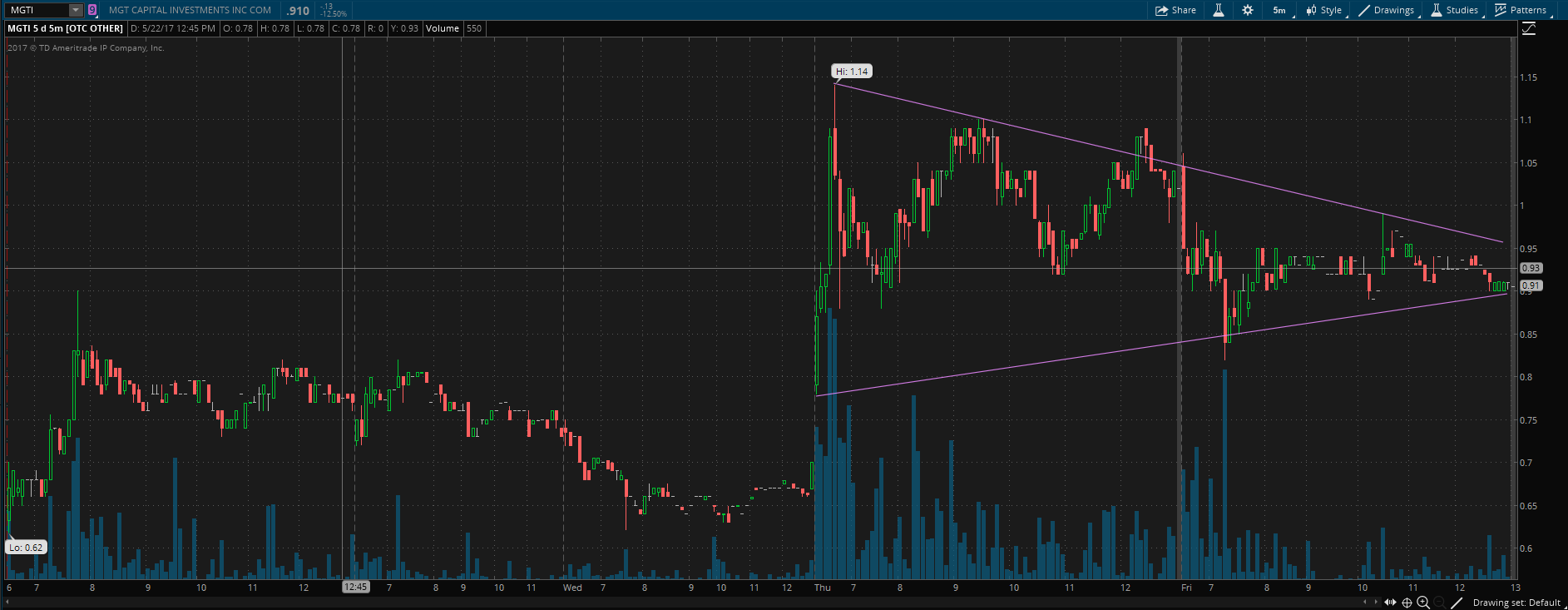Click the MGTI symbol input field
The width and height of the screenshot is (1568, 610).
pos(37,10)
